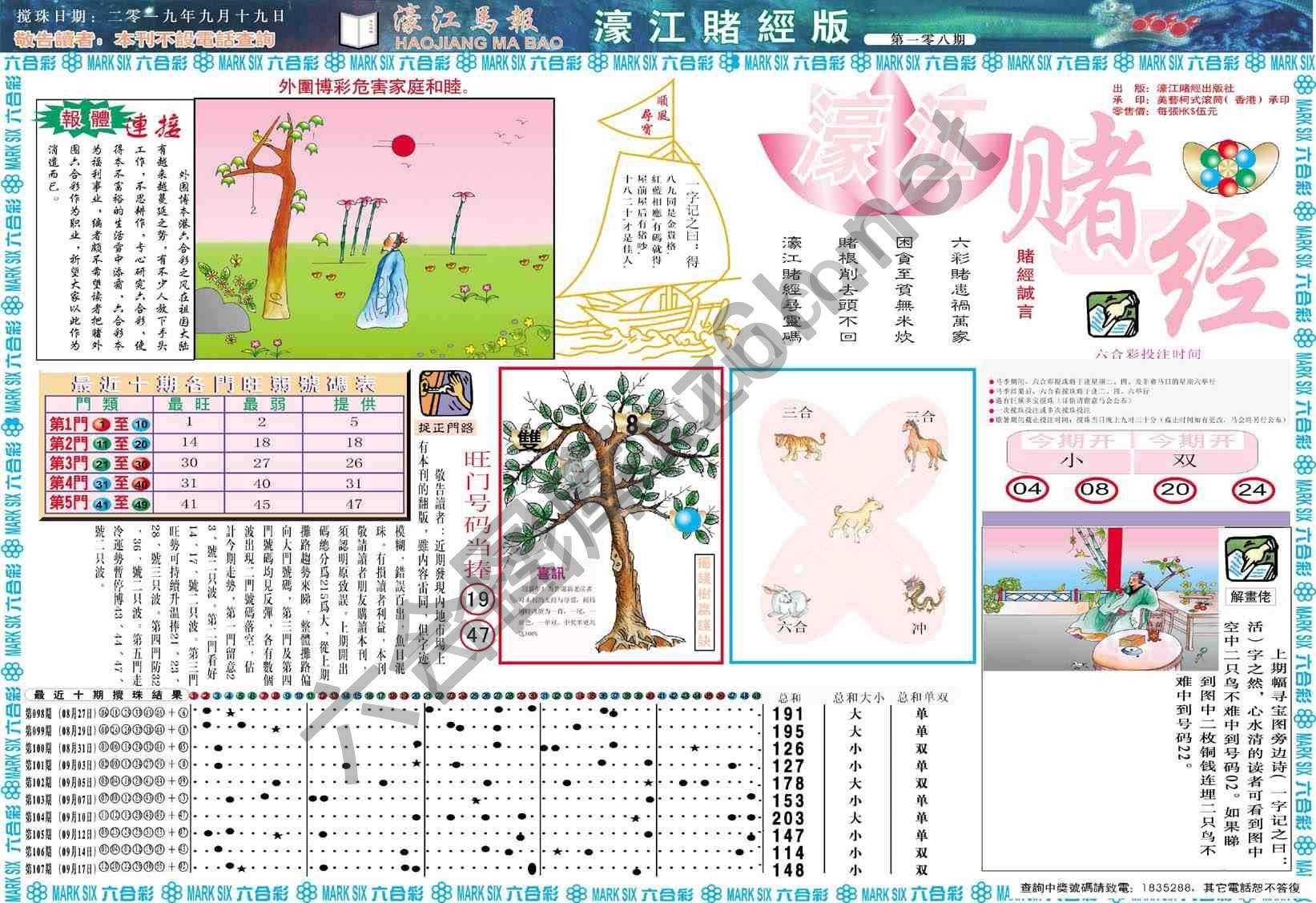Screen dimensions: 1316x903
Task: Select the tiger zodiac animal
Action: point(799,445)
